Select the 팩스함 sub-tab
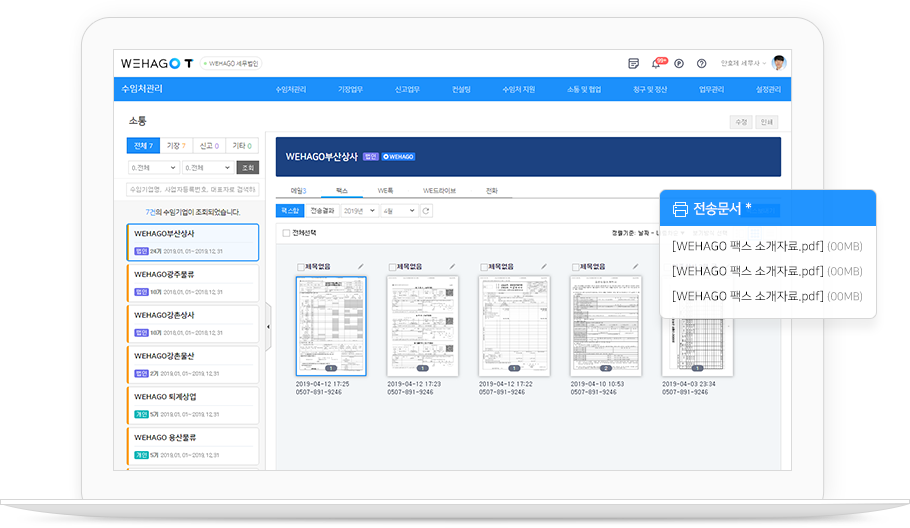 tap(290, 211)
